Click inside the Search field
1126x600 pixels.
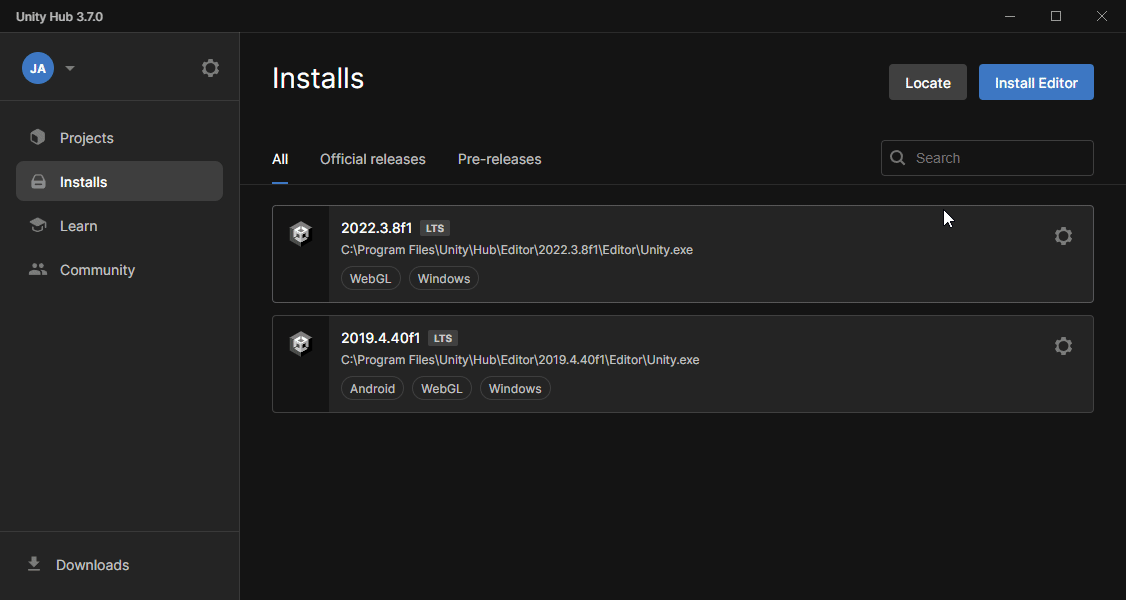(987, 157)
